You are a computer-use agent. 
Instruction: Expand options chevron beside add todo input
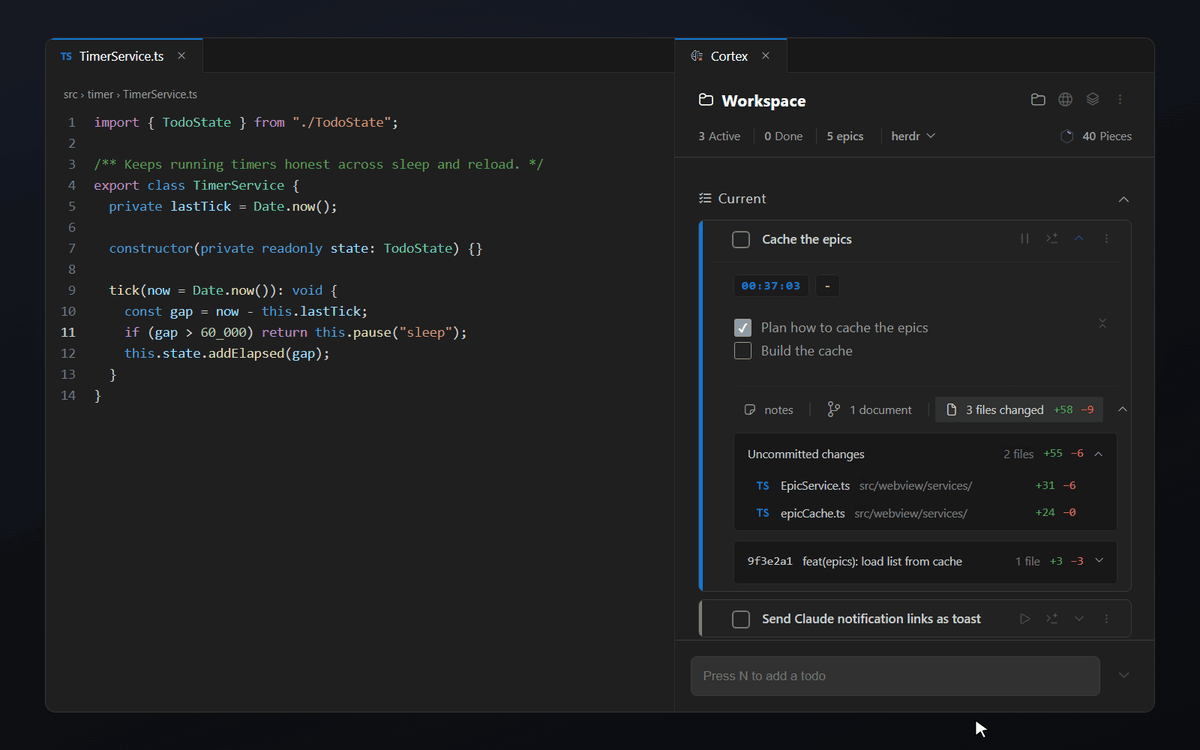pos(1124,676)
